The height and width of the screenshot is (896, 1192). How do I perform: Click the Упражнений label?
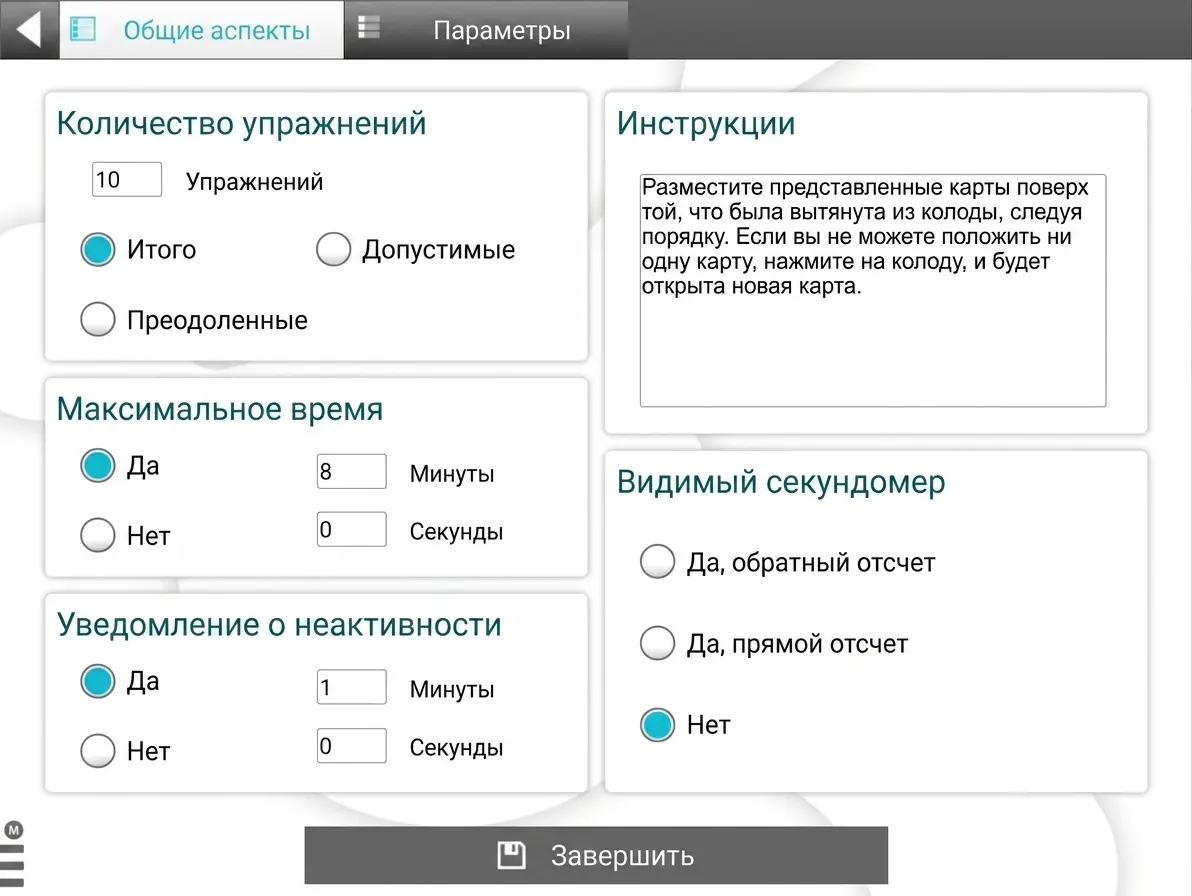point(255,182)
